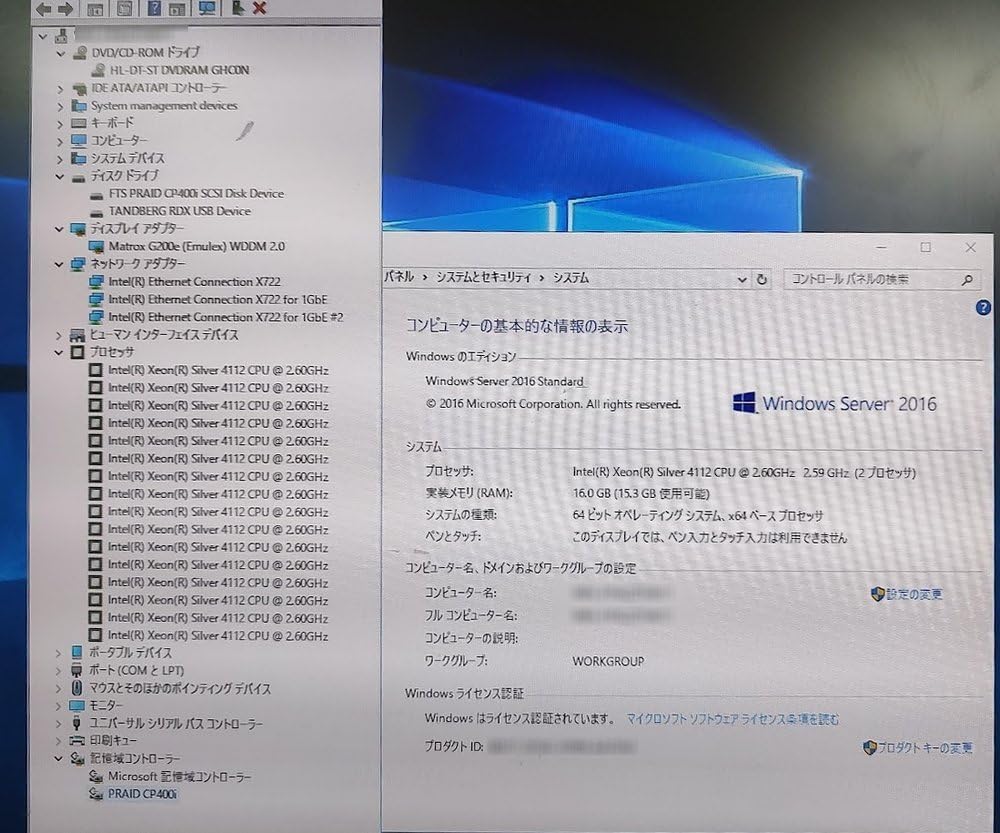Viewport: 1000px width, 833px height.
Task: Select the システム デバイス category
Action: coord(128,158)
